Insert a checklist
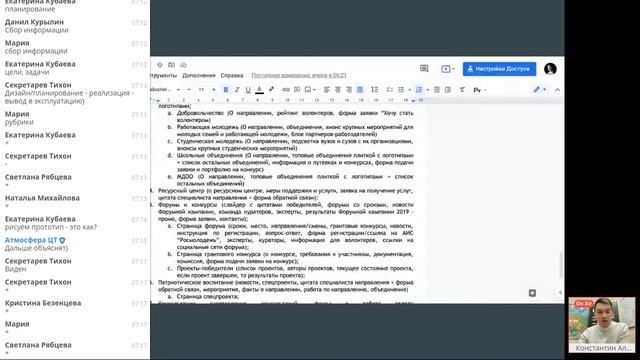This screenshot has height=360, width=640. (389, 90)
